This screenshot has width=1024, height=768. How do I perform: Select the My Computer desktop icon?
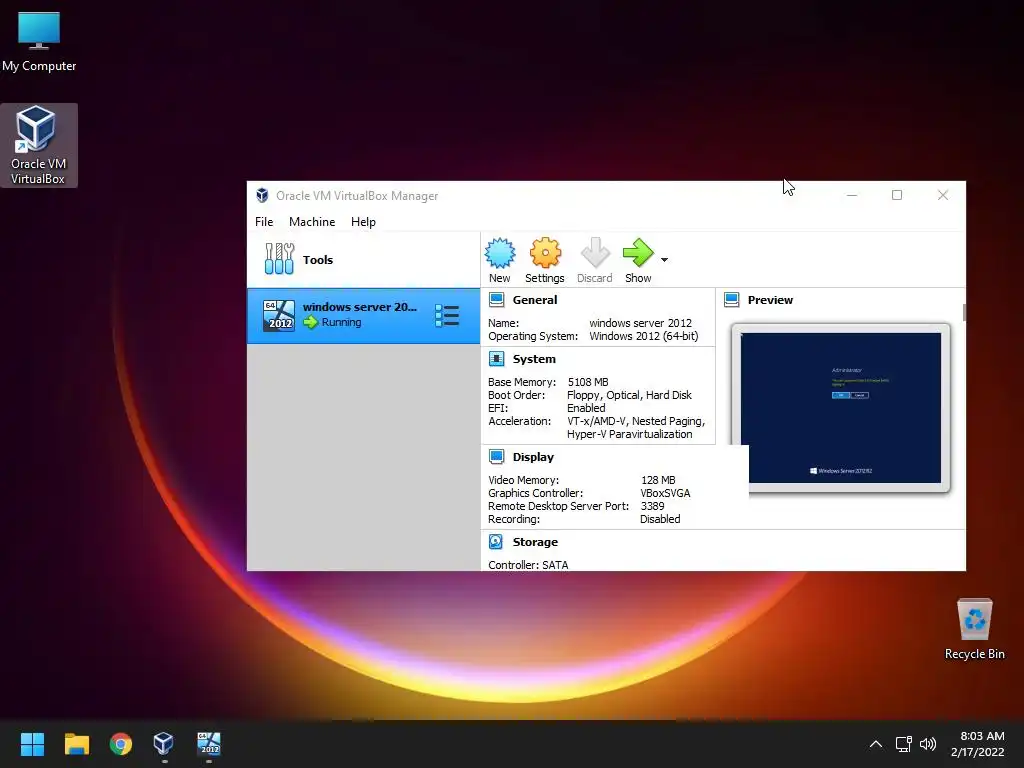(39, 42)
